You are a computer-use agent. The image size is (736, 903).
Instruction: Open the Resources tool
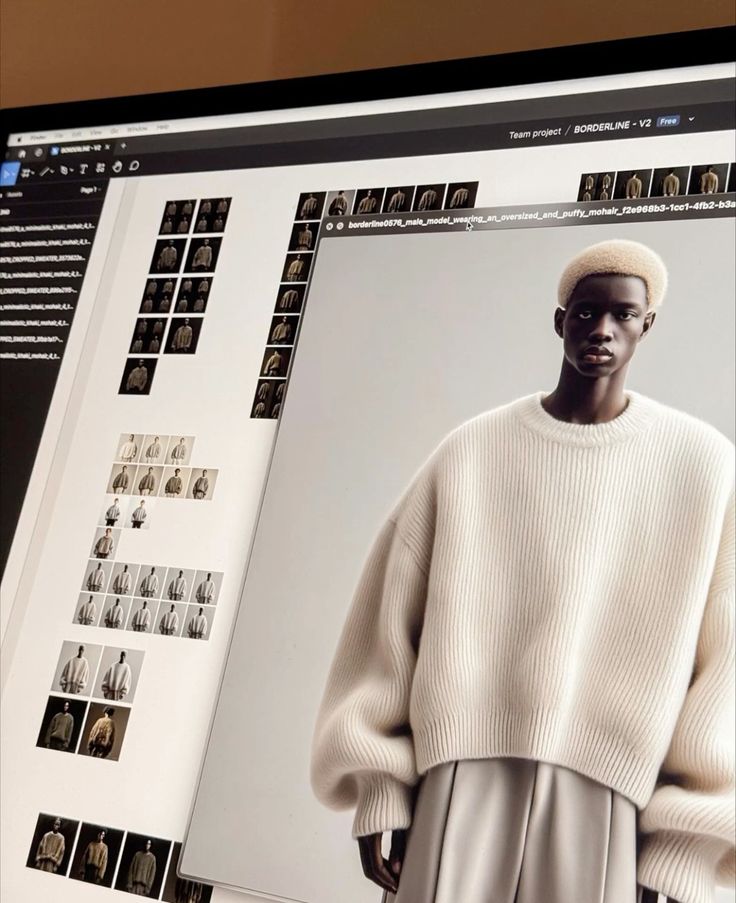coord(100,168)
